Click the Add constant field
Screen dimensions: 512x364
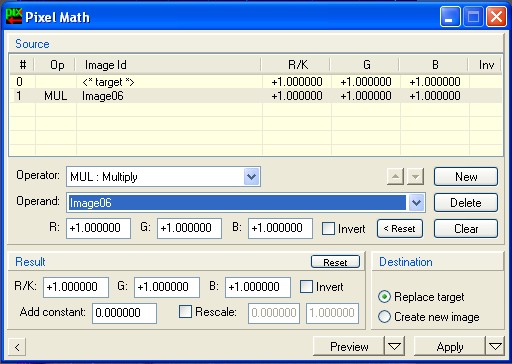[124, 313]
